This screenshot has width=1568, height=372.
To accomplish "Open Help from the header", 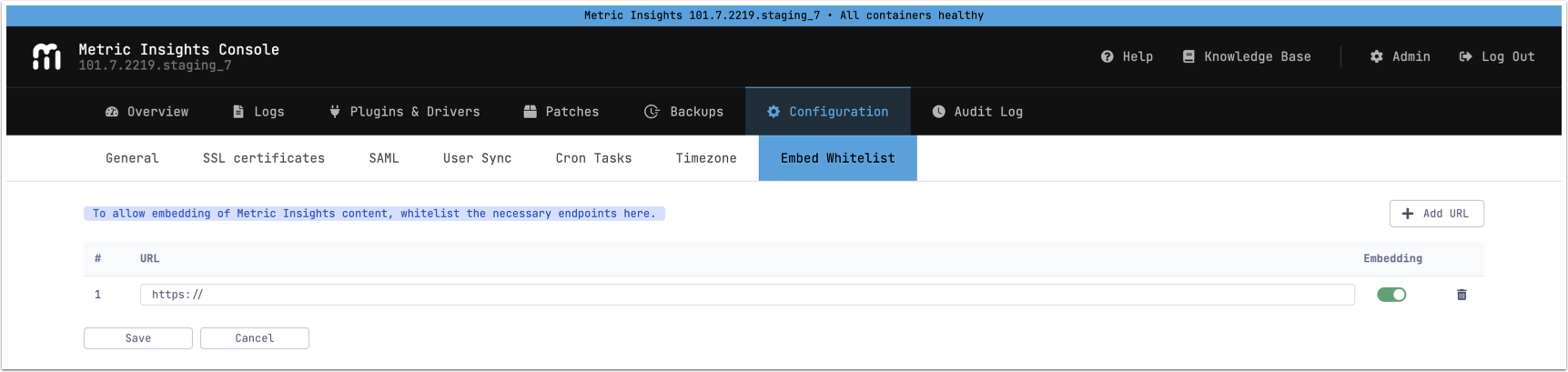I will (1127, 56).
